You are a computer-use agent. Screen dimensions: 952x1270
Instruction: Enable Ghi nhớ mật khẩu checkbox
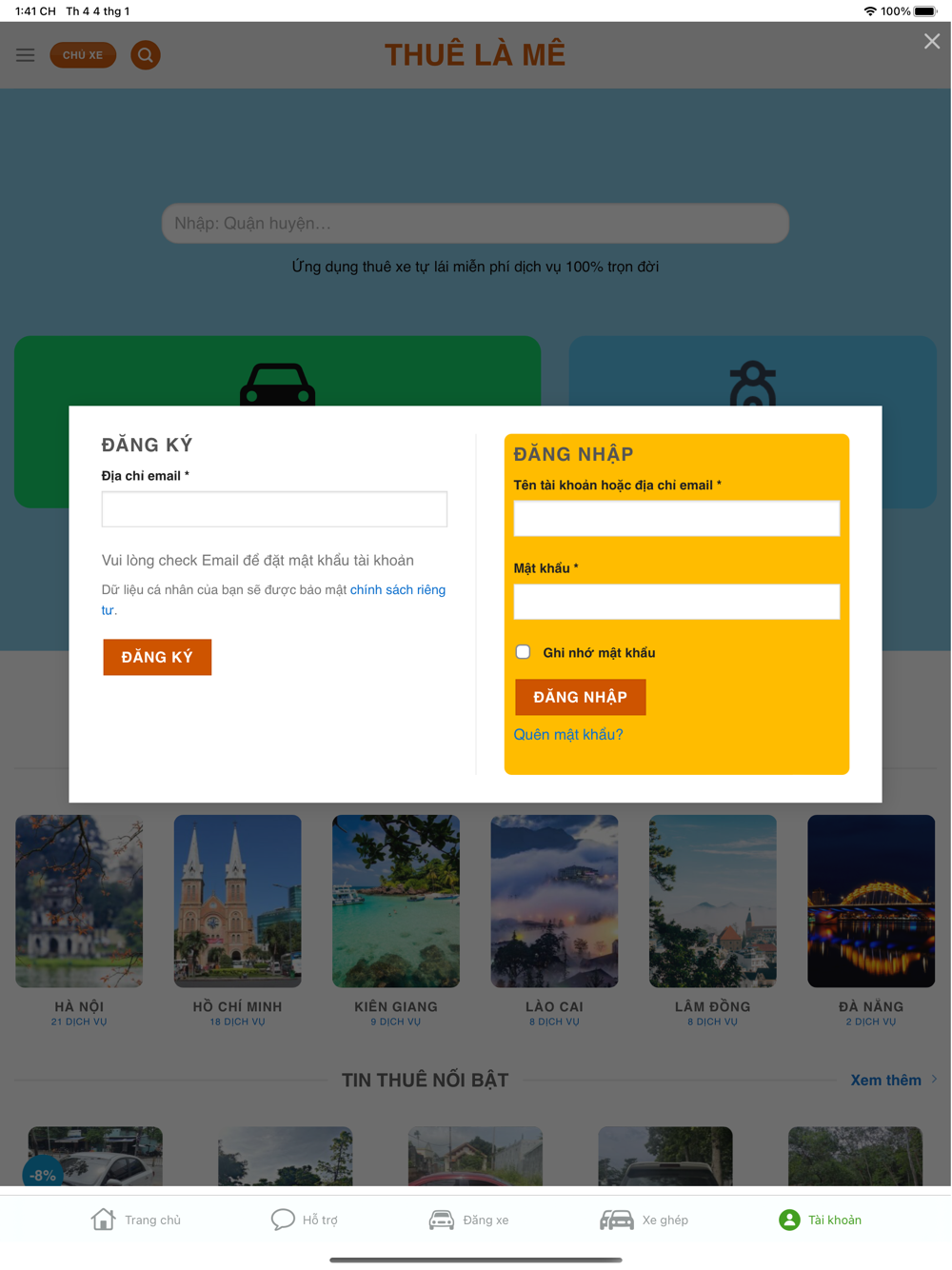523,652
